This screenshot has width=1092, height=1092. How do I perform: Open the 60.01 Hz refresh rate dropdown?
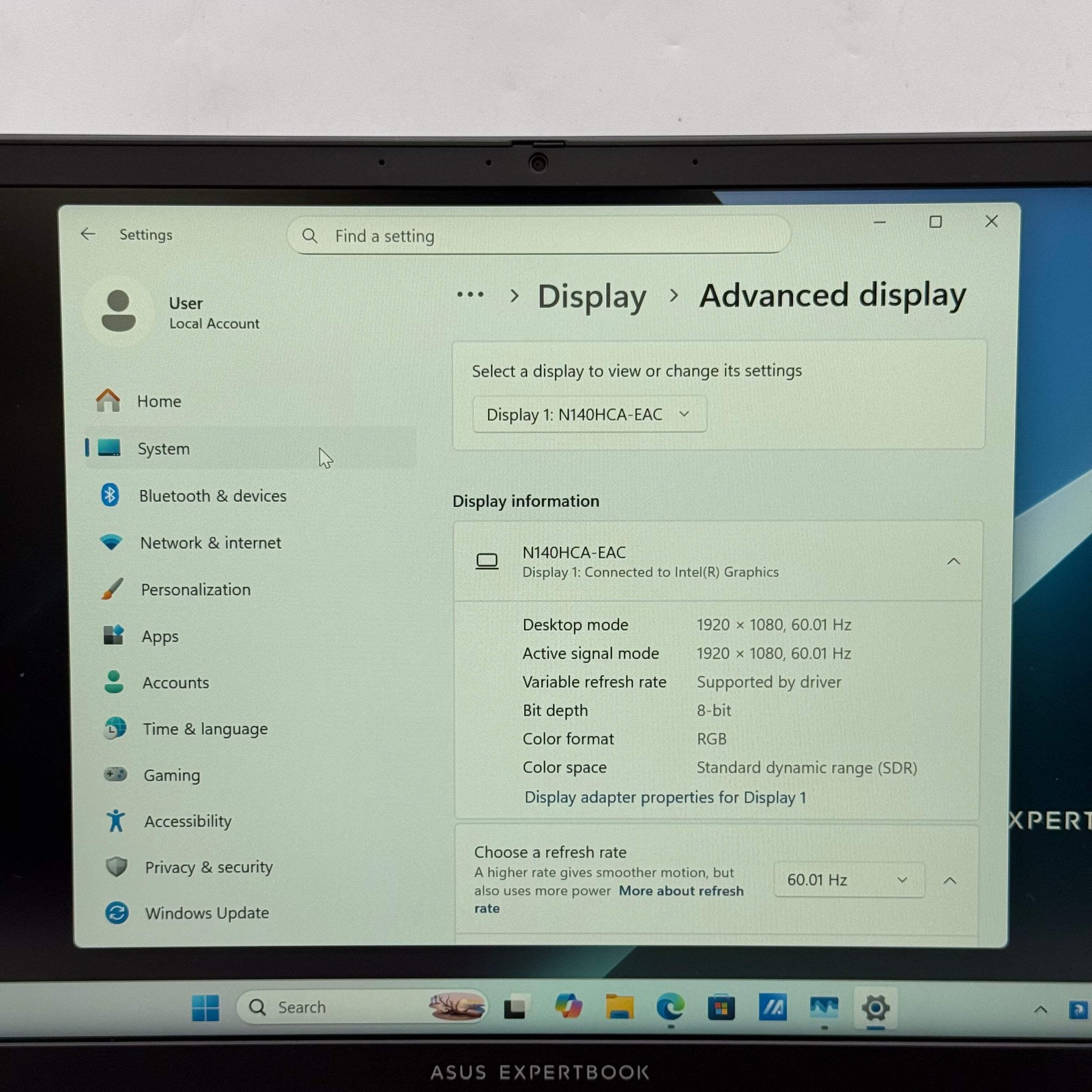click(849, 880)
